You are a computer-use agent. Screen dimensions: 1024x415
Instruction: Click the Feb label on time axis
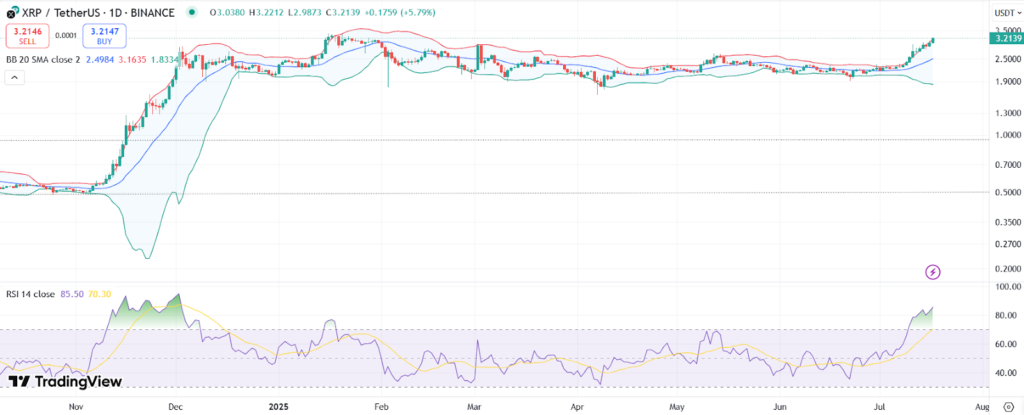(381, 406)
